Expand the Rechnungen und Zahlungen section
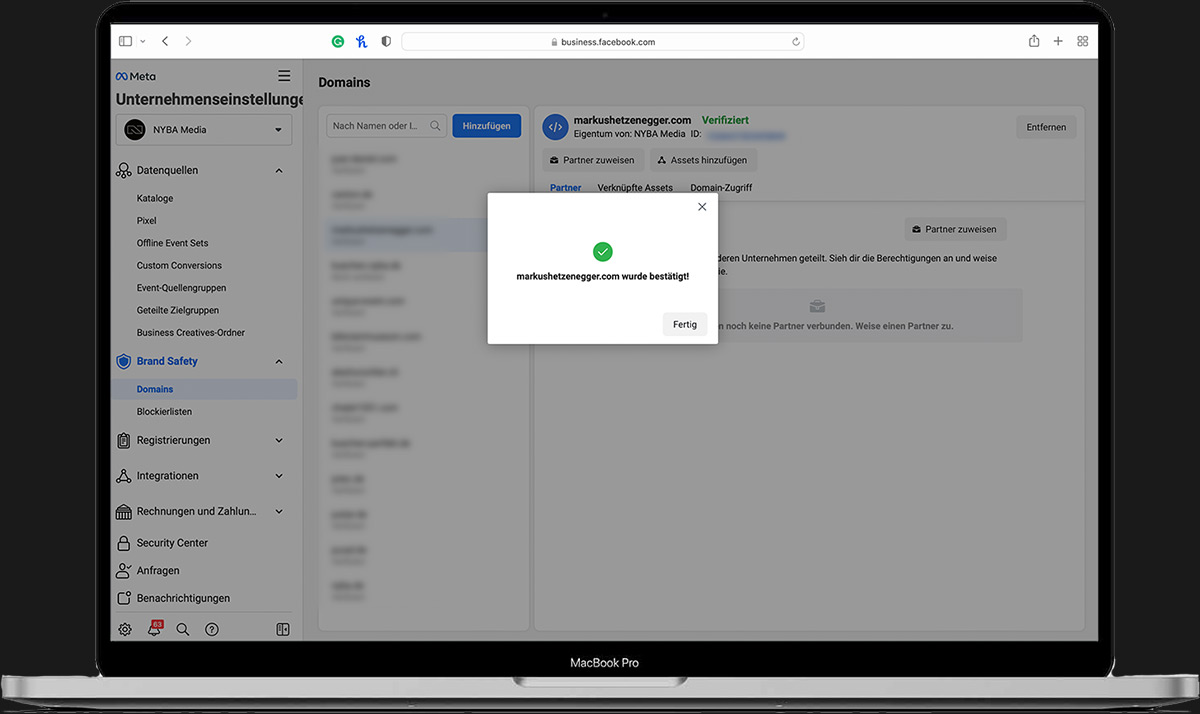Viewport: 1200px width, 714px height. (x=279, y=512)
